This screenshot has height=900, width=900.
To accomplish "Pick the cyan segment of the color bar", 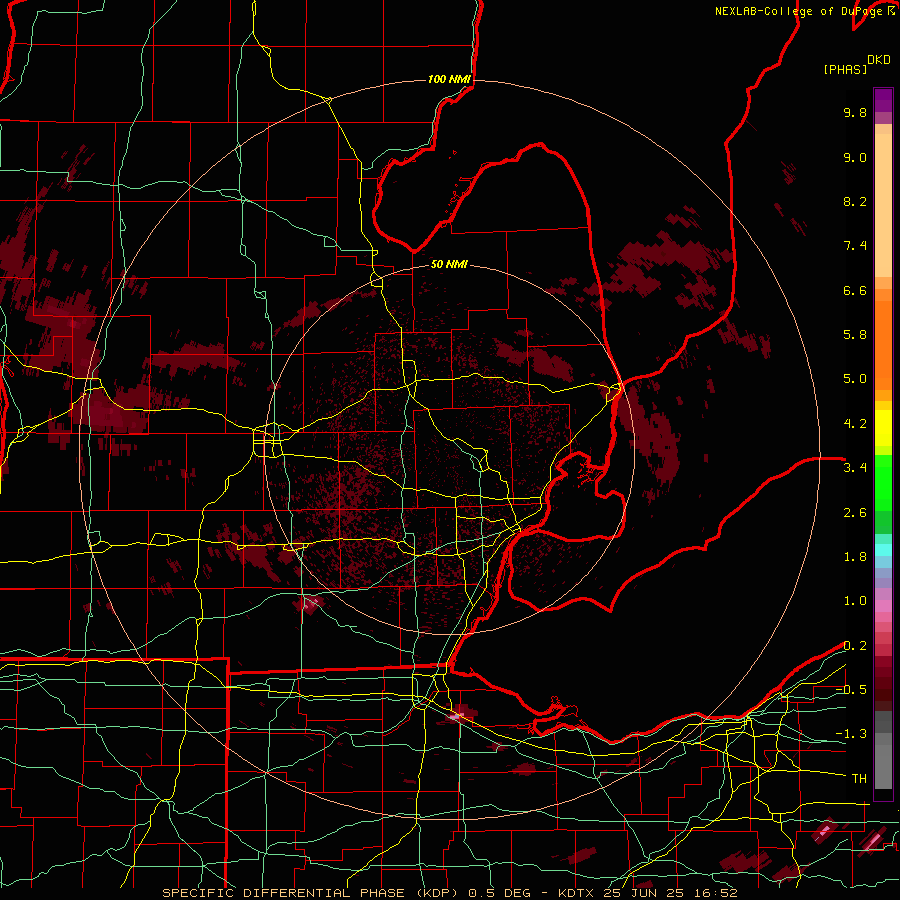I will point(883,550).
